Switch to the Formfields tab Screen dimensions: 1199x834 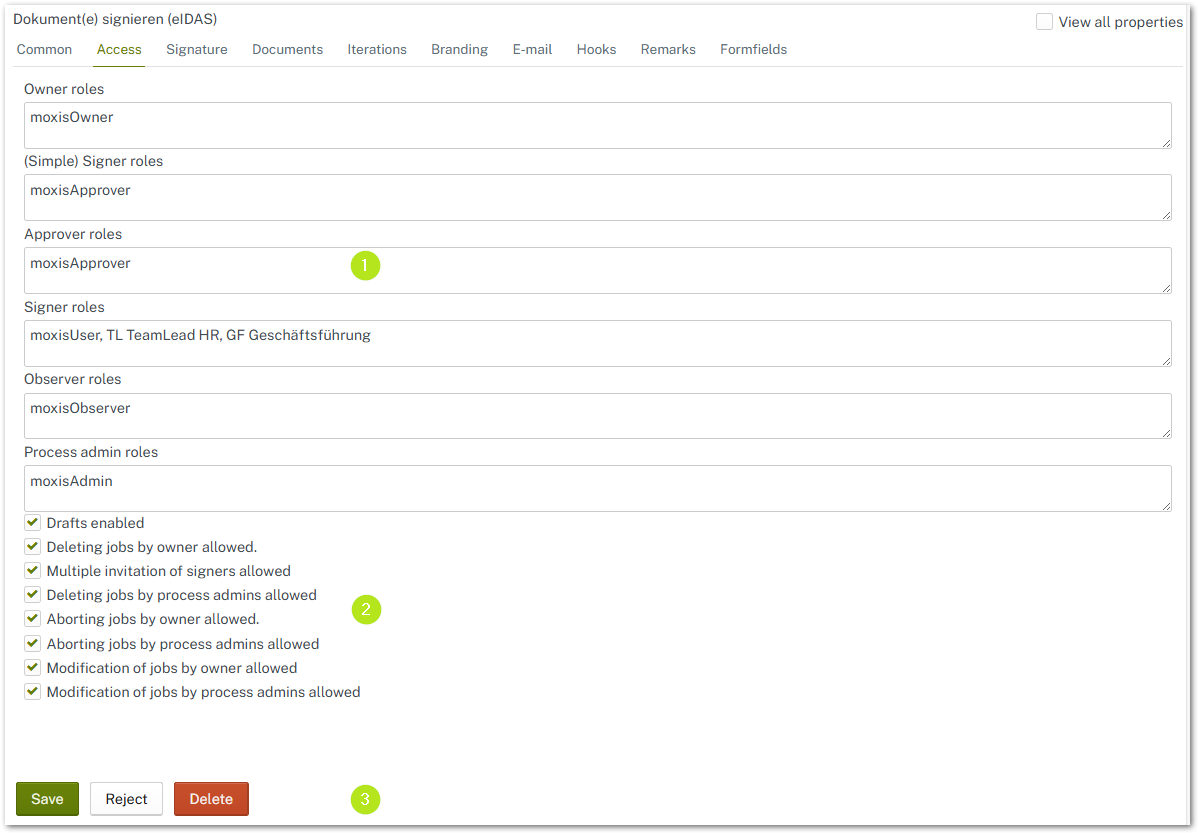(753, 49)
